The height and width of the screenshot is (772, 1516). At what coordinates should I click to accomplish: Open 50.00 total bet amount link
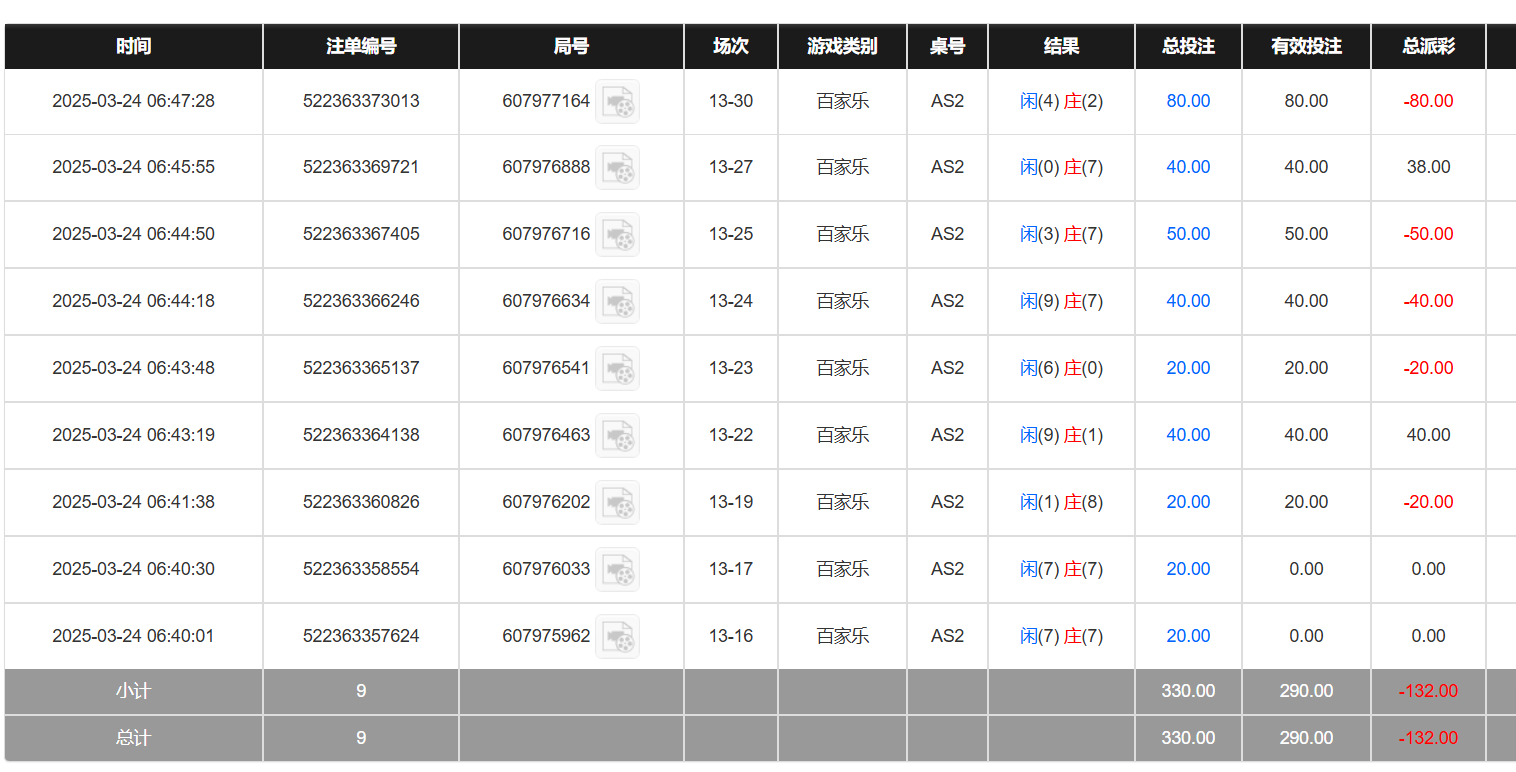click(x=1188, y=234)
